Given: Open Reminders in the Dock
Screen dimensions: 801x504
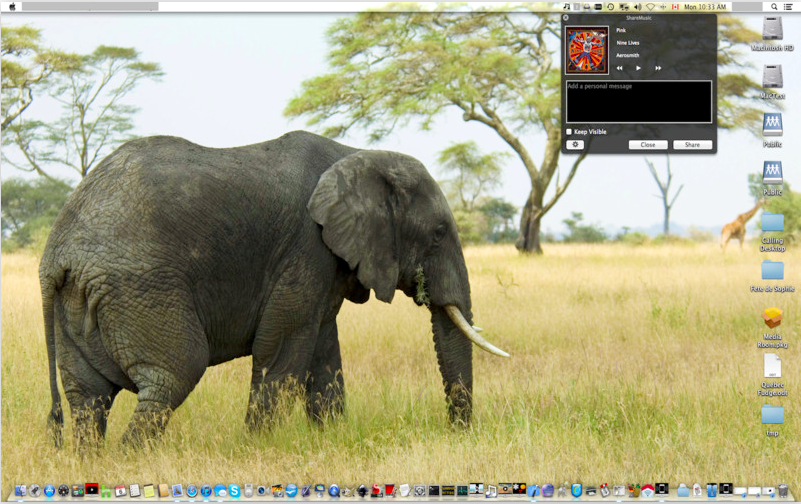Looking at the screenshot, I should 134,491.
